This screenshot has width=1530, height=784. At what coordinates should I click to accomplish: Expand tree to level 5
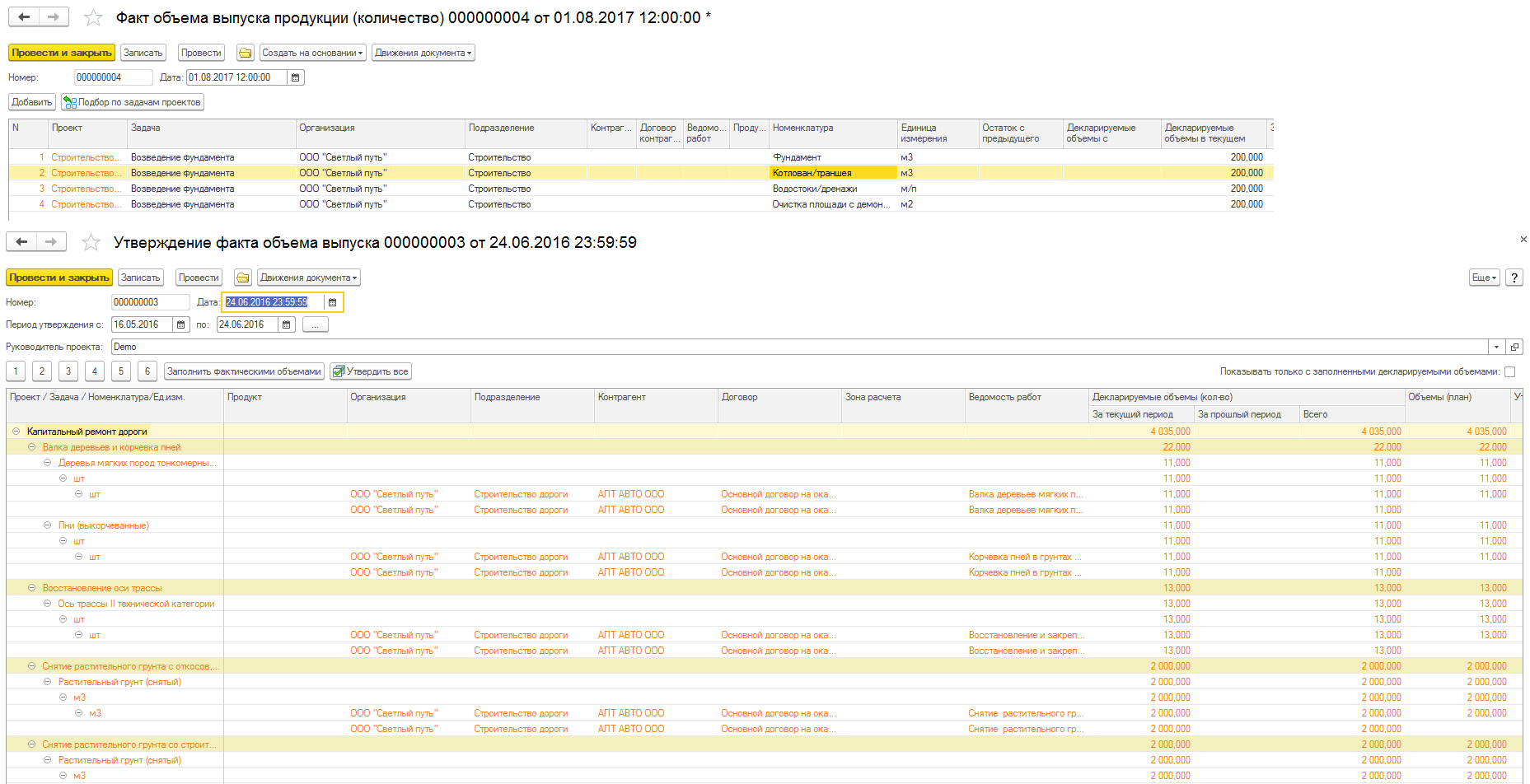click(x=121, y=371)
